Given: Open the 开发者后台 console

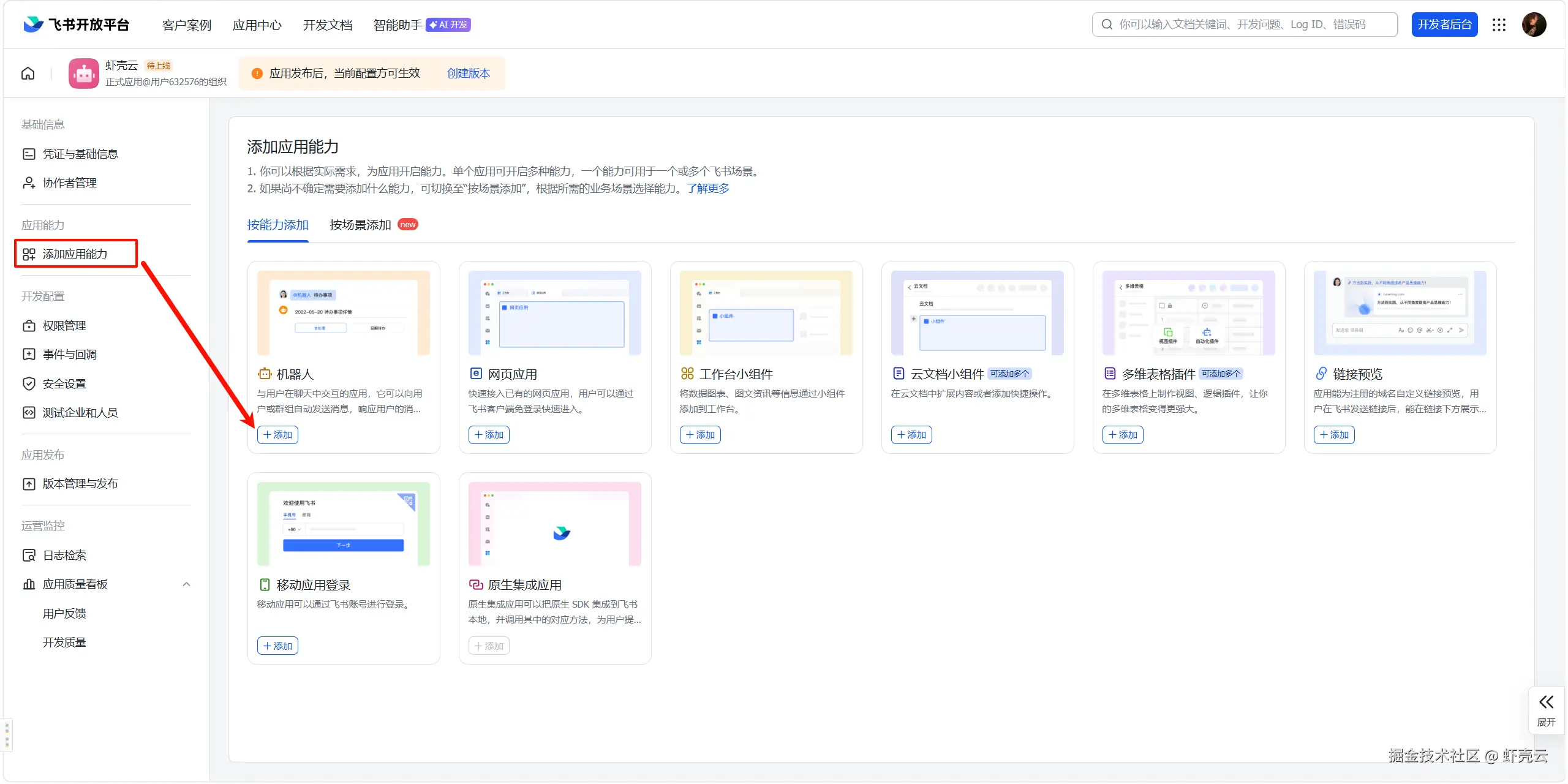Looking at the screenshot, I should pyautogui.click(x=1444, y=24).
